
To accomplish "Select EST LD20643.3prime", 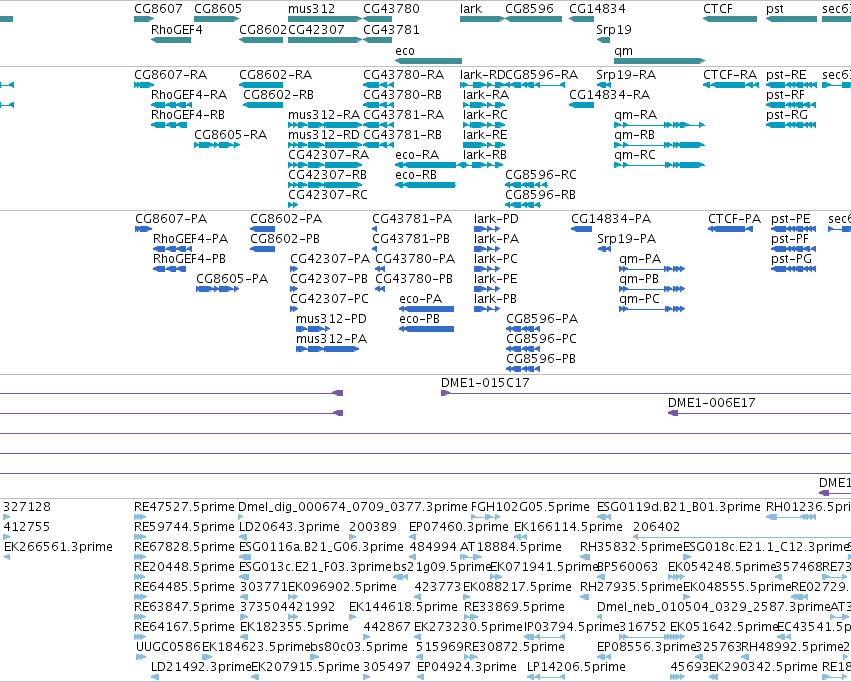I will pos(289,527).
